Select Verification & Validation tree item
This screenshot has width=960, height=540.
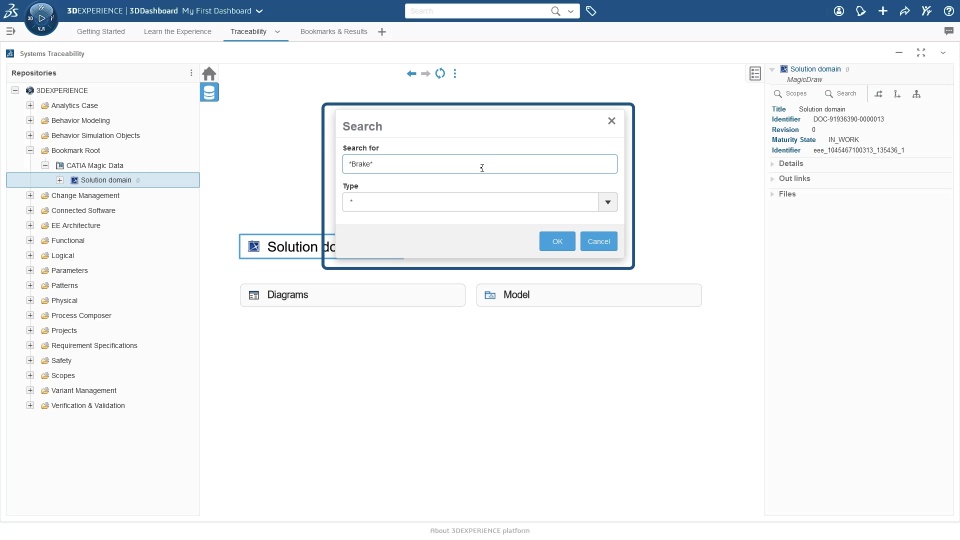(88, 405)
